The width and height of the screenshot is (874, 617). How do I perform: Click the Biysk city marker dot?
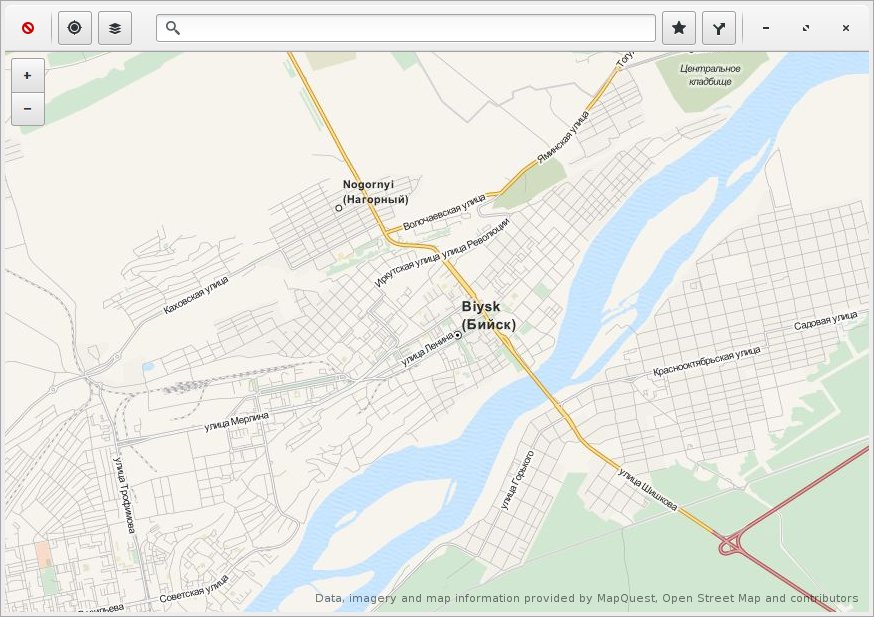[458, 335]
